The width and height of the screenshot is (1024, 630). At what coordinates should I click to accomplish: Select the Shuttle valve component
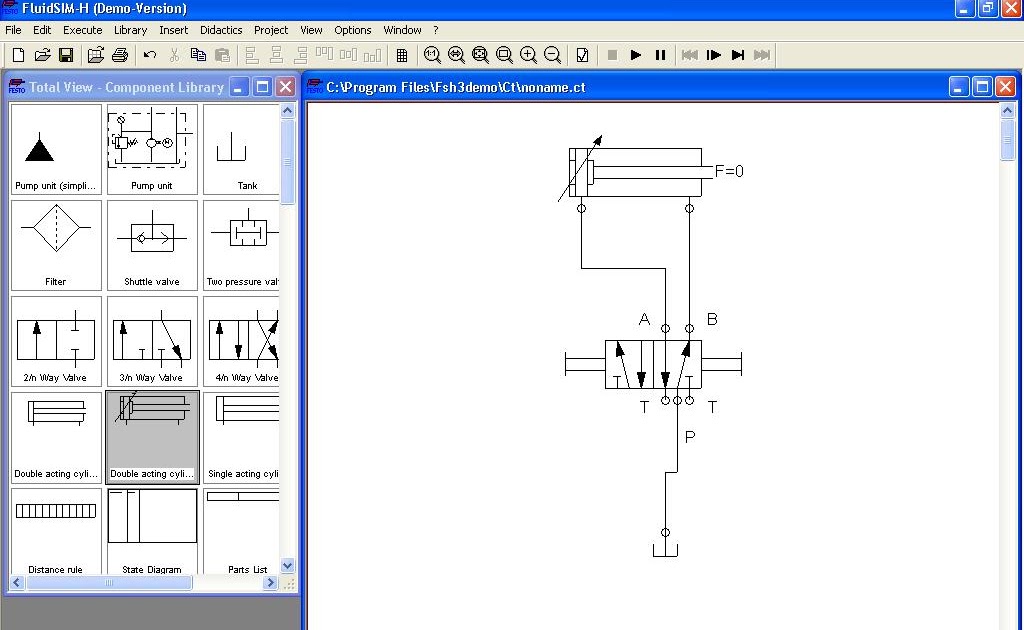[152, 245]
